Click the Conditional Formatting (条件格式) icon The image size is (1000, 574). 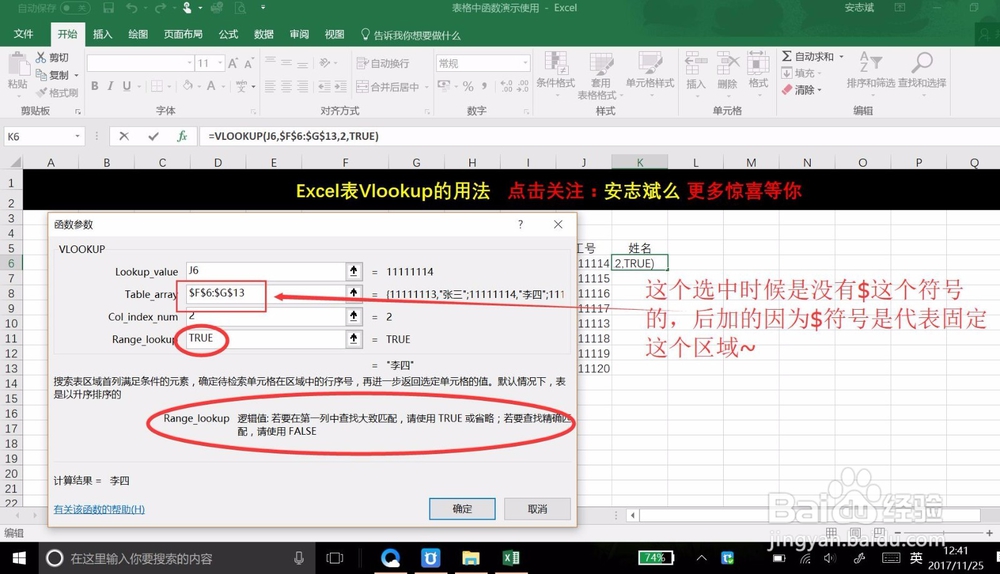coord(555,63)
